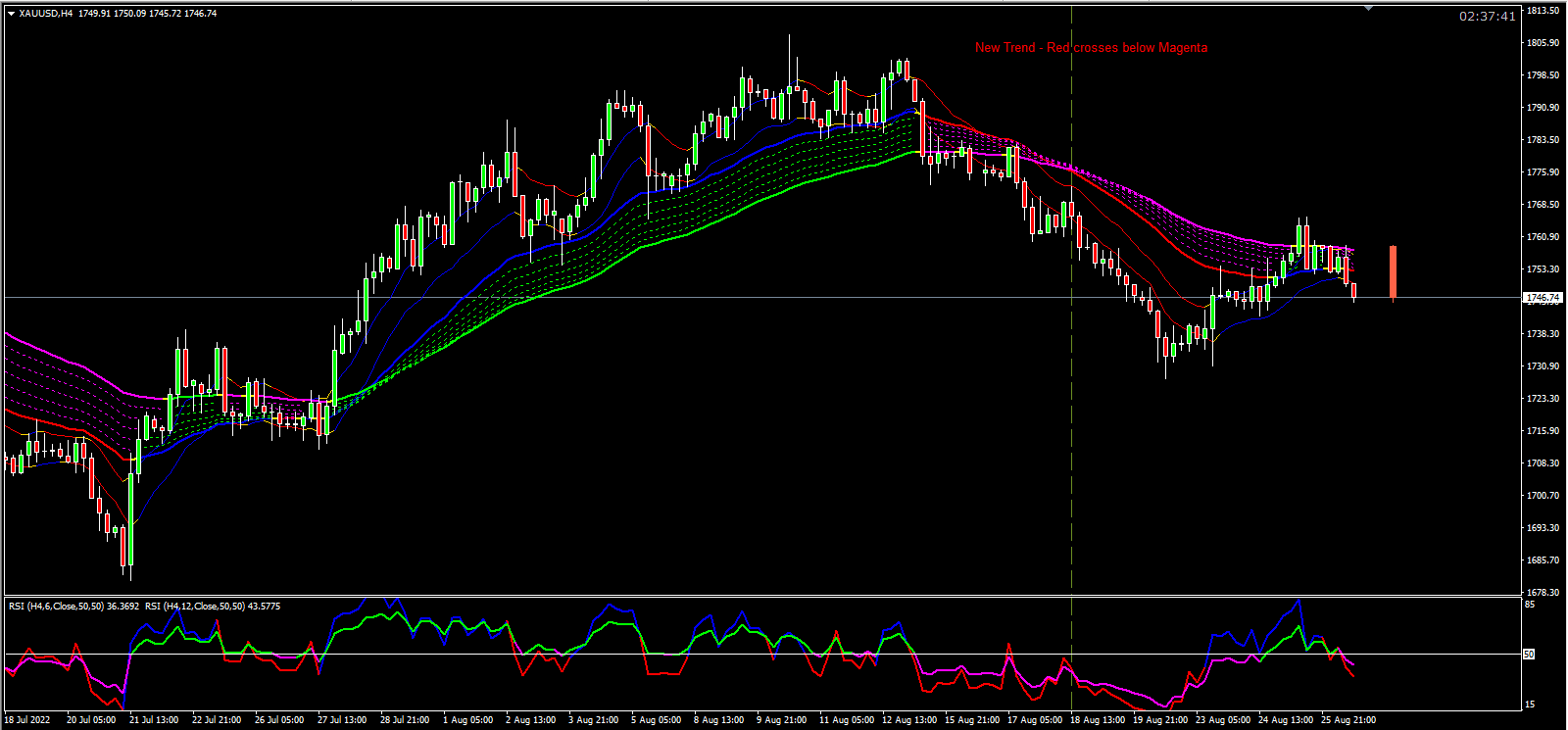Image resolution: width=1568 pixels, height=730 pixels.
Task: Click the 1723.30 price scale label
Action: point(1543,399)
